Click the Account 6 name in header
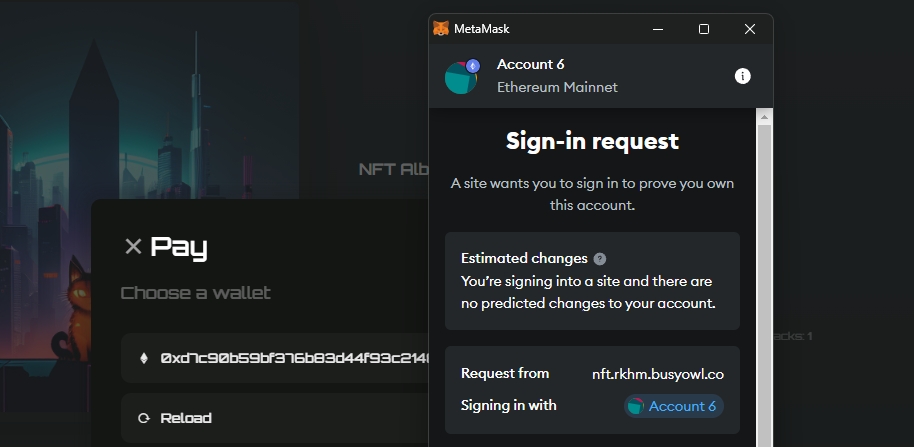The image size is (914, 447). (x=531, y=65)
